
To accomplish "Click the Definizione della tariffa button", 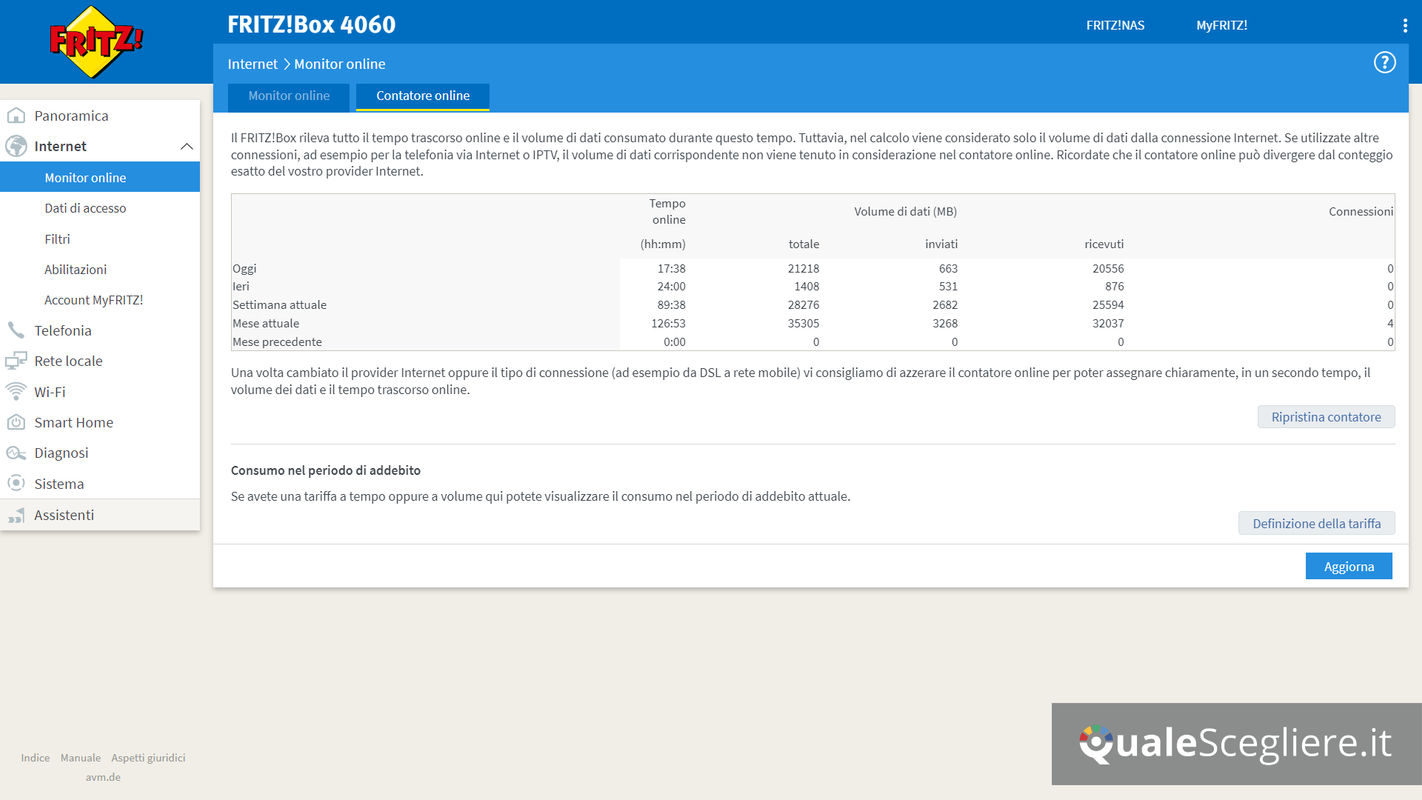I will 1316,523.
